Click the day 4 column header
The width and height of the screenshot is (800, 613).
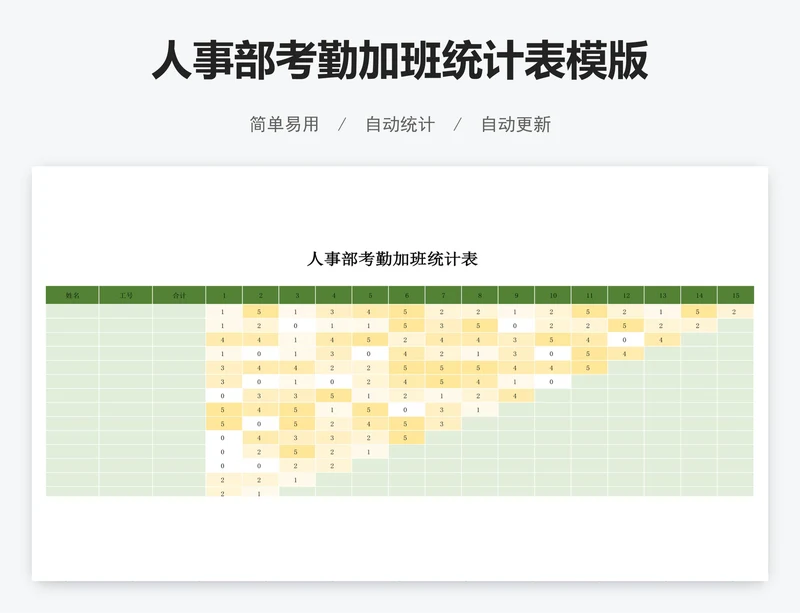pos(334,296)
